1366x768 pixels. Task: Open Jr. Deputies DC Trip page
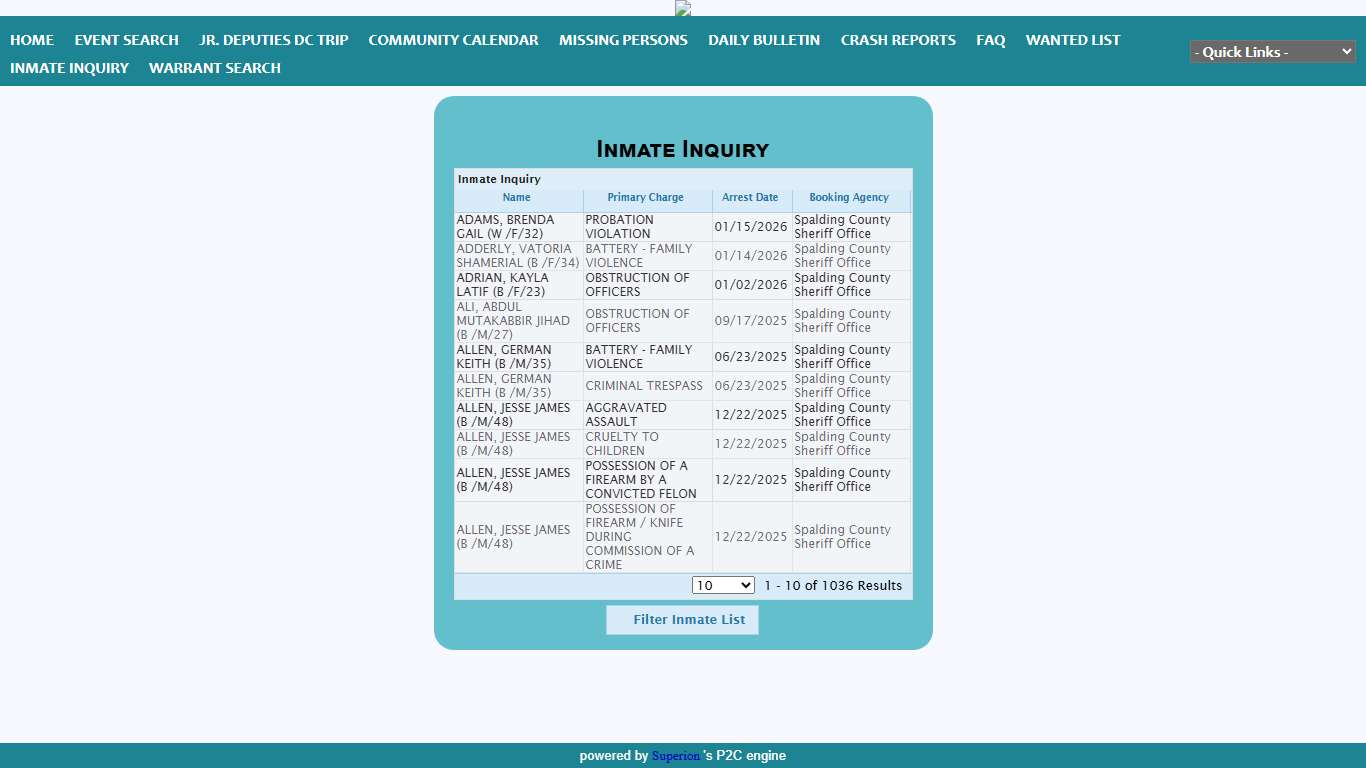pyautogui.click(x=273, y=40)
